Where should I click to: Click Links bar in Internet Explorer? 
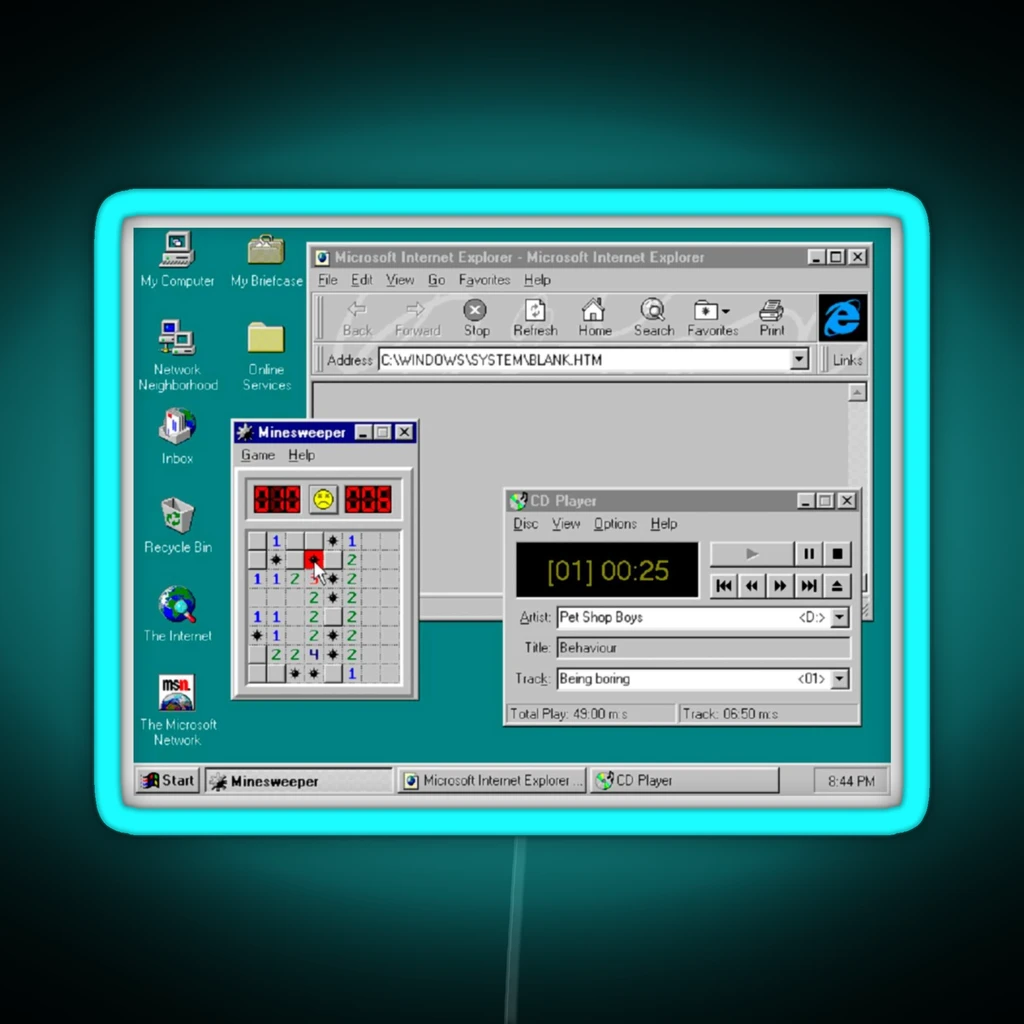pos(847,360)
